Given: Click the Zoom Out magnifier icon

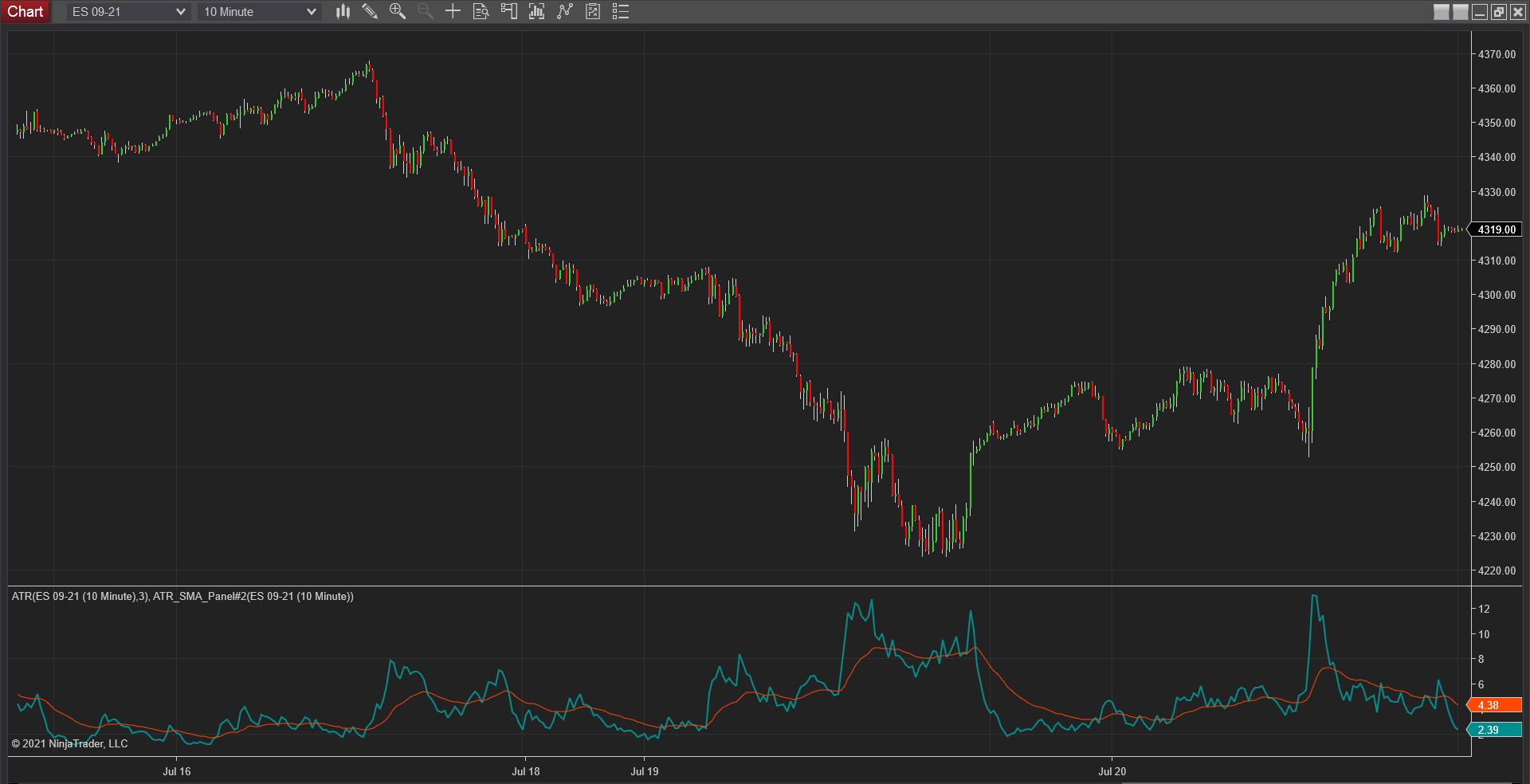Looking at the screenshot, I should click(426, 11).
